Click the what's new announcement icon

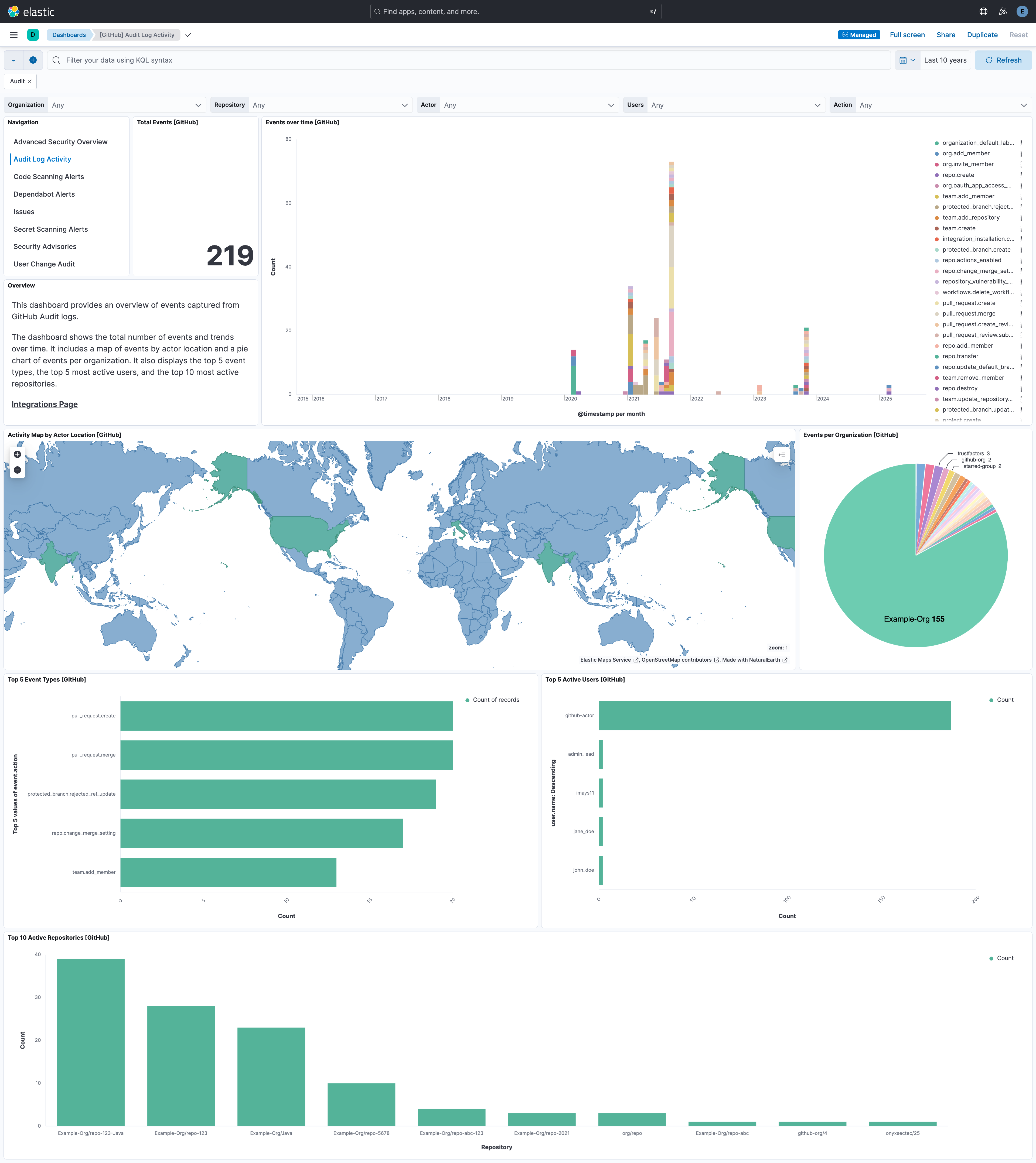[1003, 11]
